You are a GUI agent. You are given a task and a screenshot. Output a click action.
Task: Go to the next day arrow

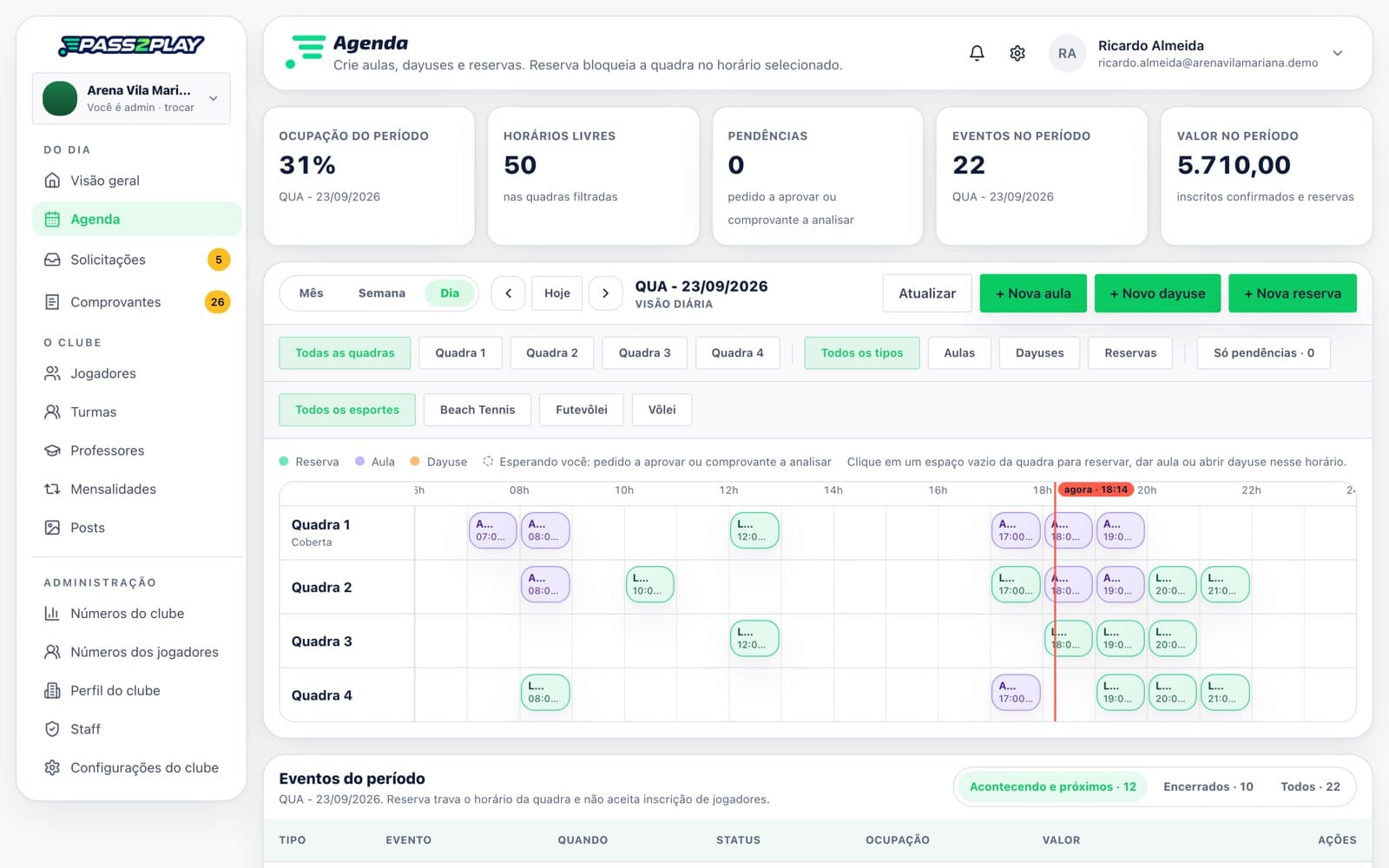click(606, 293)
